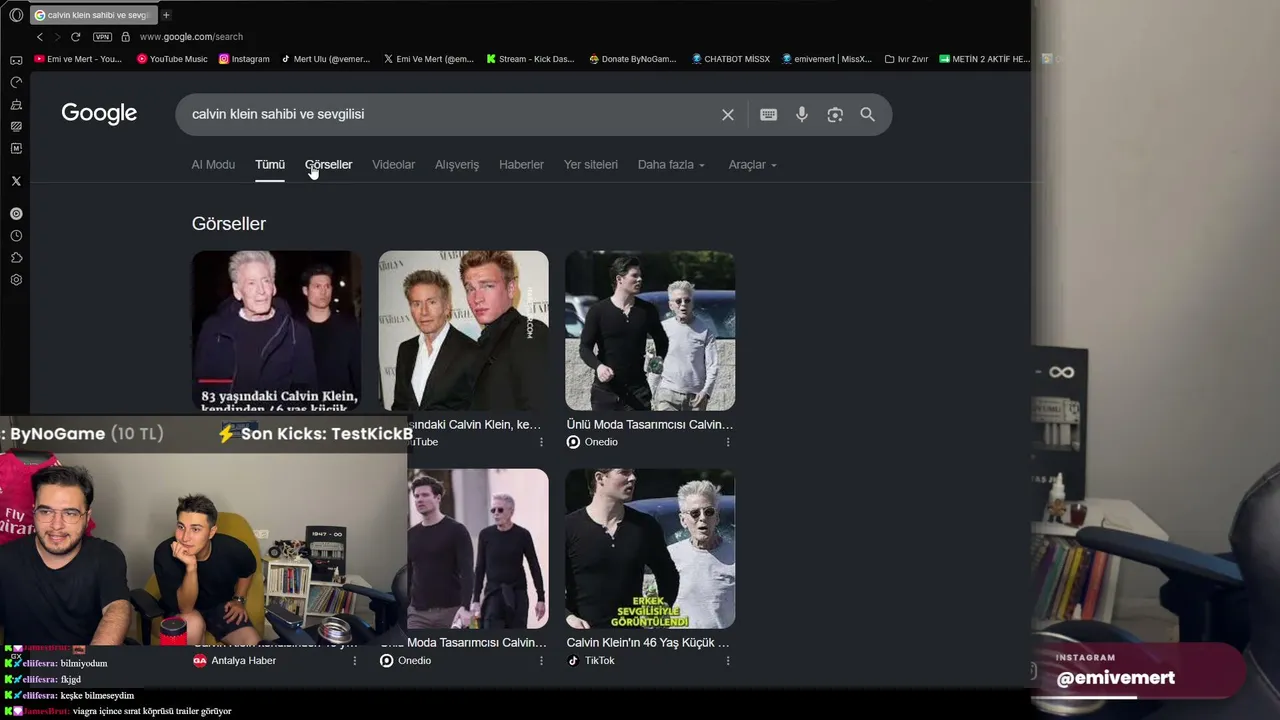
Task: Switch to Haberler tab
Action: click(521, 165)
